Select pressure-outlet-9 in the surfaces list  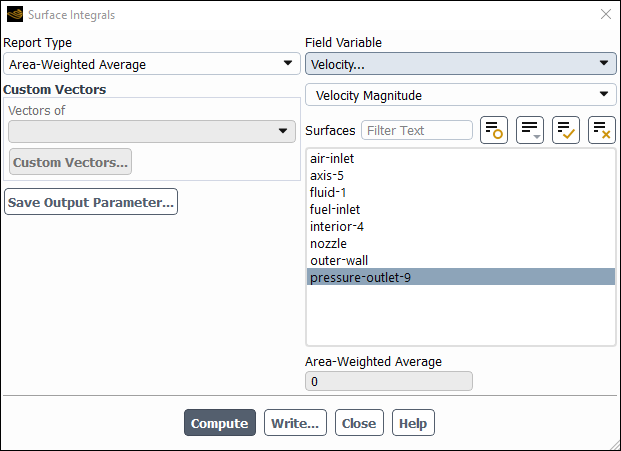pos(461,277)
